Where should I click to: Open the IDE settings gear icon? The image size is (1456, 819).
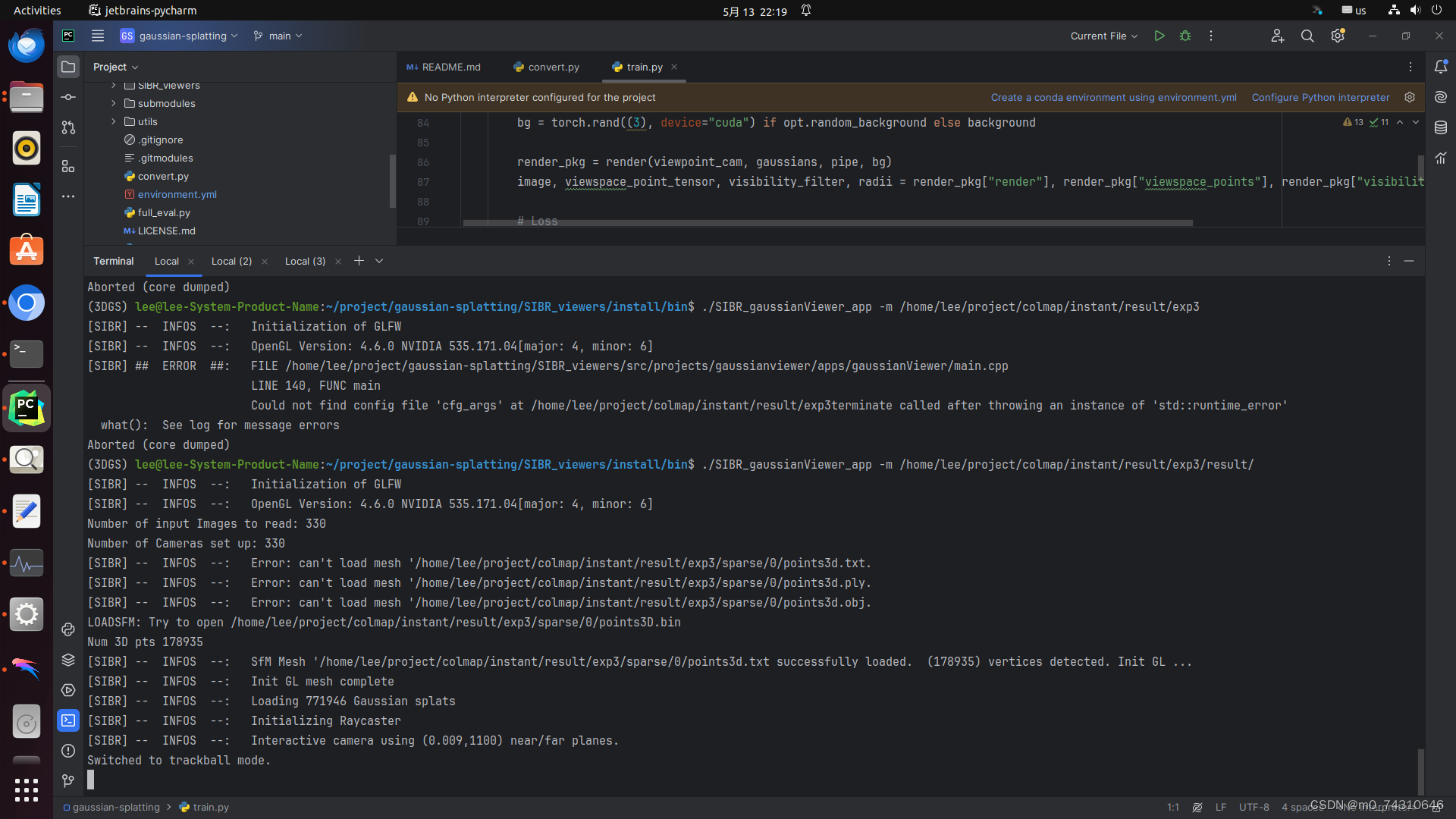(x=1338, y=36)
